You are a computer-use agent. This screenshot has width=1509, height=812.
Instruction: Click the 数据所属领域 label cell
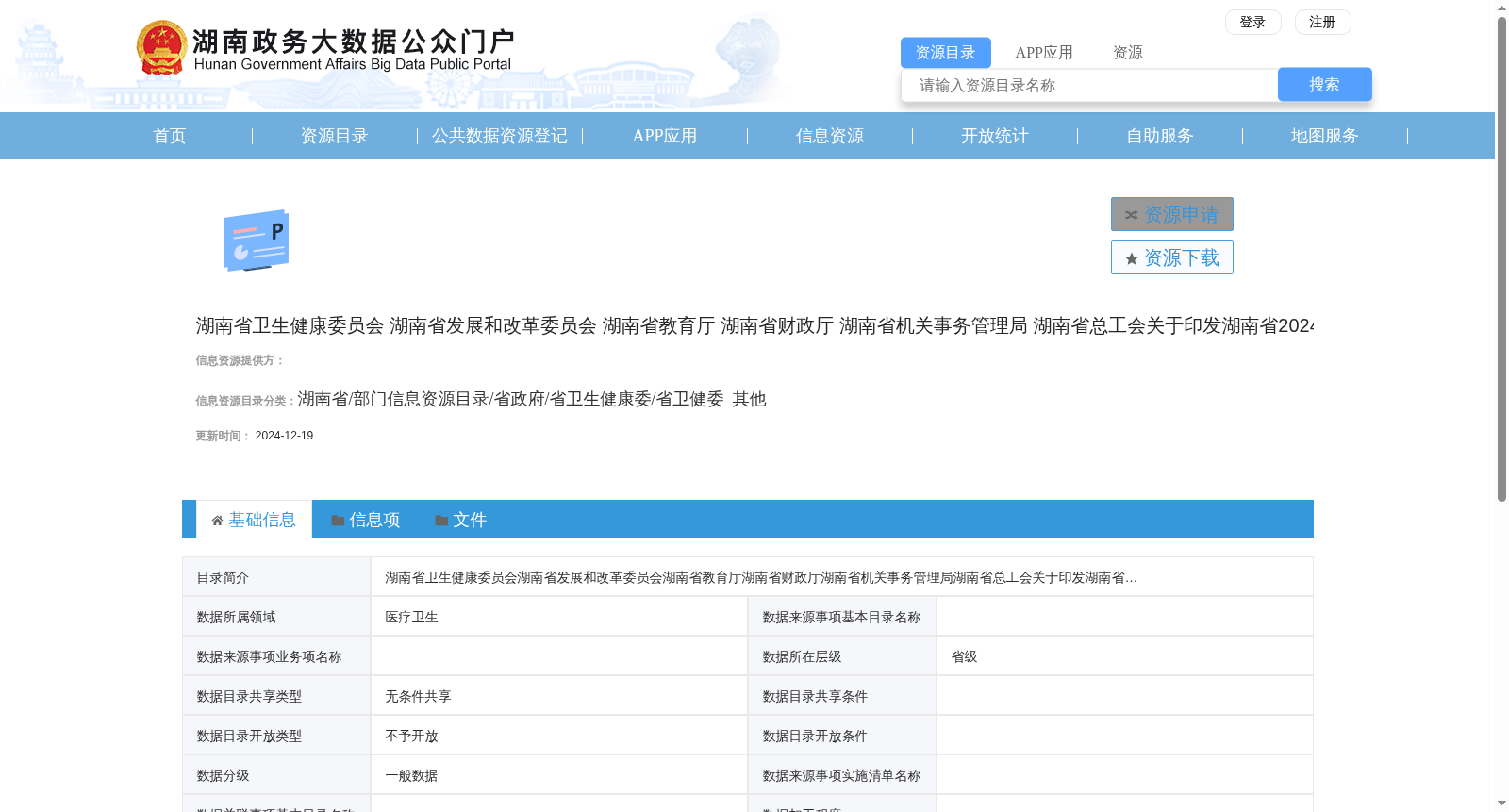coord(276,617)
